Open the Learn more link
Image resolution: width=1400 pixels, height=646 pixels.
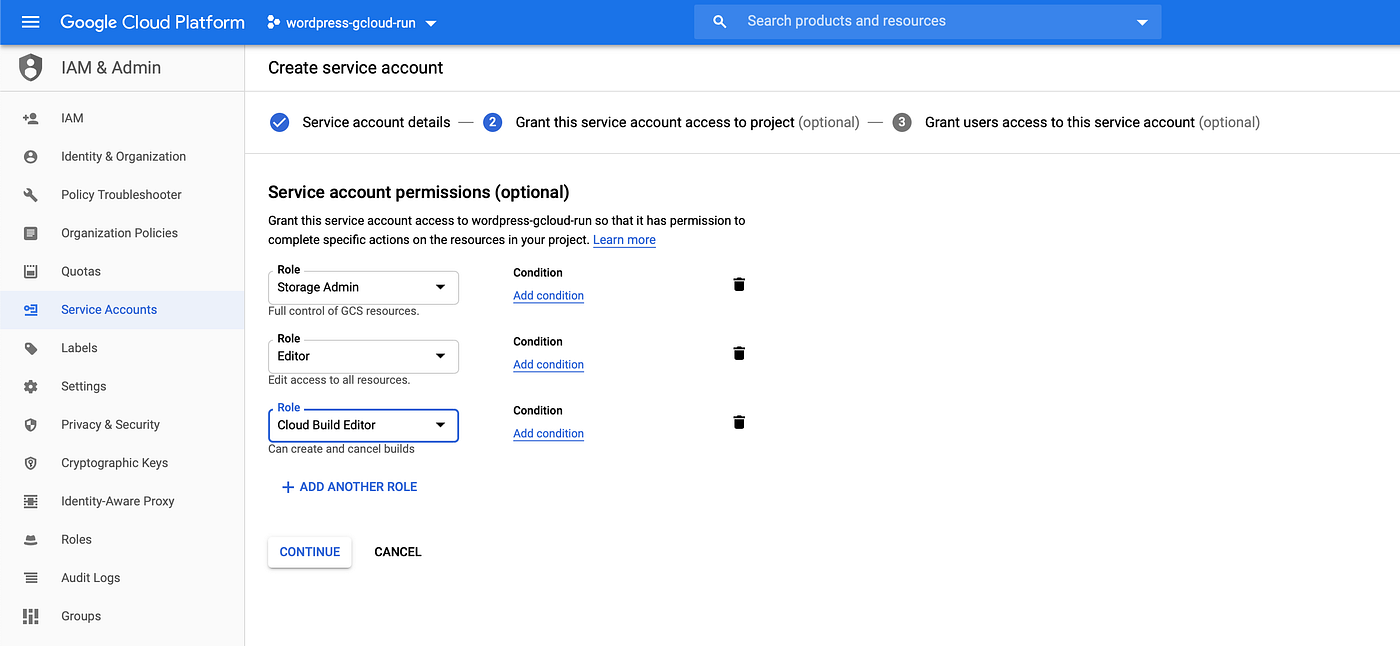pos(624,239)
